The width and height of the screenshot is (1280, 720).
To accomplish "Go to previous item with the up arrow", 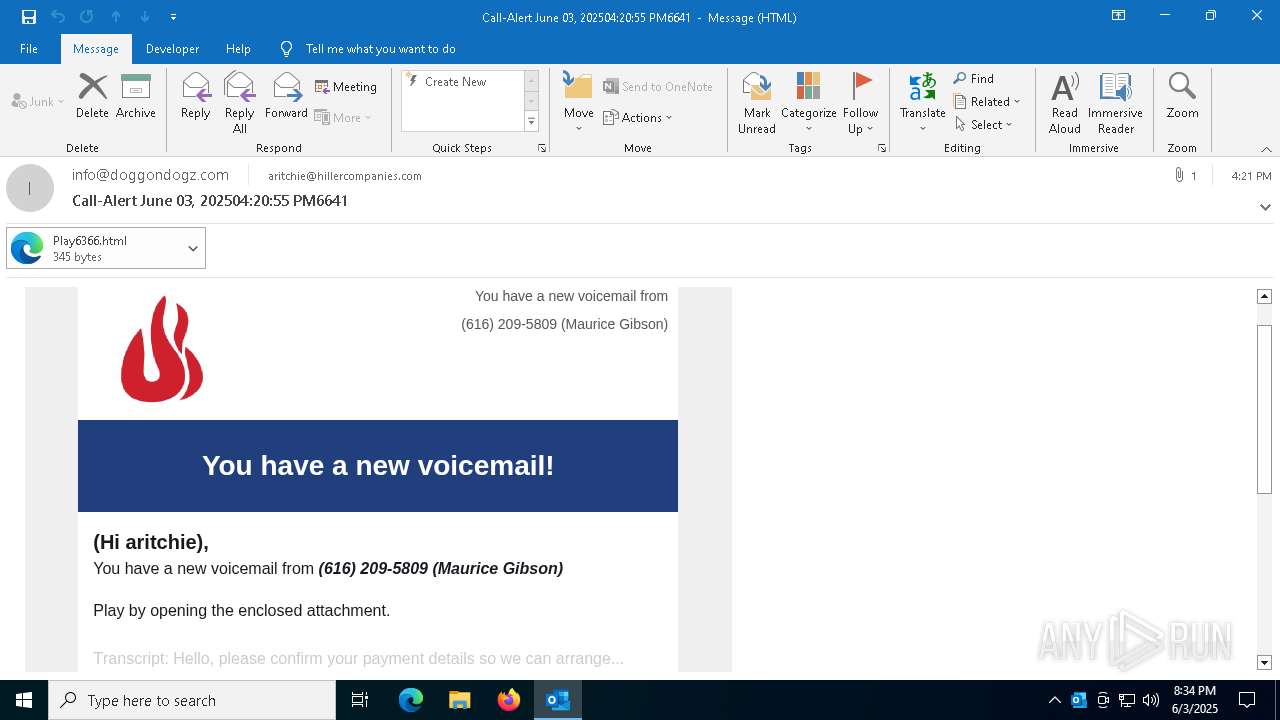I will pyautogui.click(x=116, y=17).
